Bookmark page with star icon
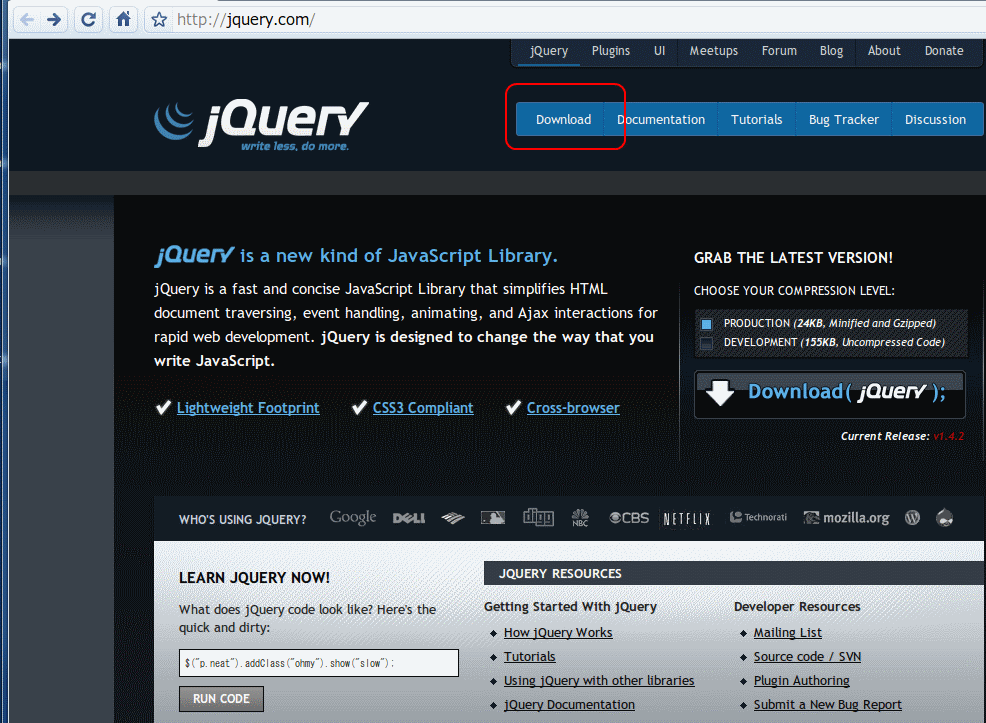This screenshot has width=986, height=723. pos(159,19)
